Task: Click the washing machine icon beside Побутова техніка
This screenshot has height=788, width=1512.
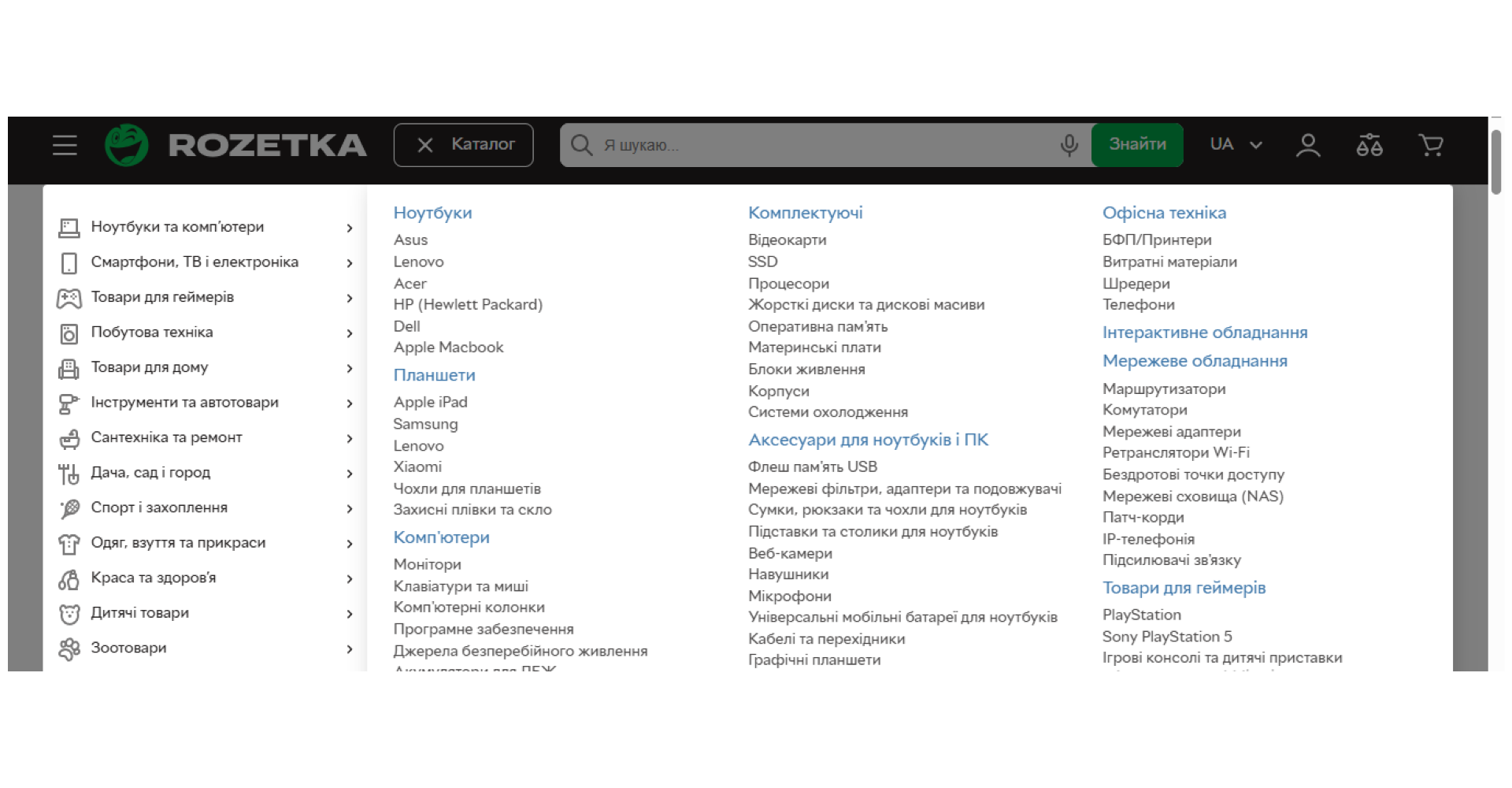Action: point(69,333)
